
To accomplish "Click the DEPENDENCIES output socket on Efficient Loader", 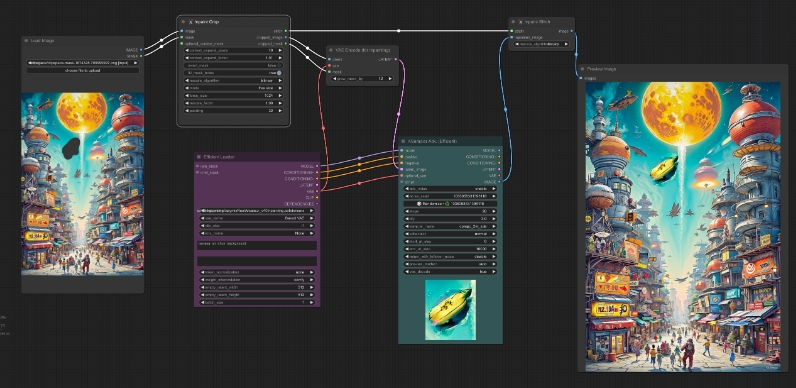I will [x=317, y=204].
